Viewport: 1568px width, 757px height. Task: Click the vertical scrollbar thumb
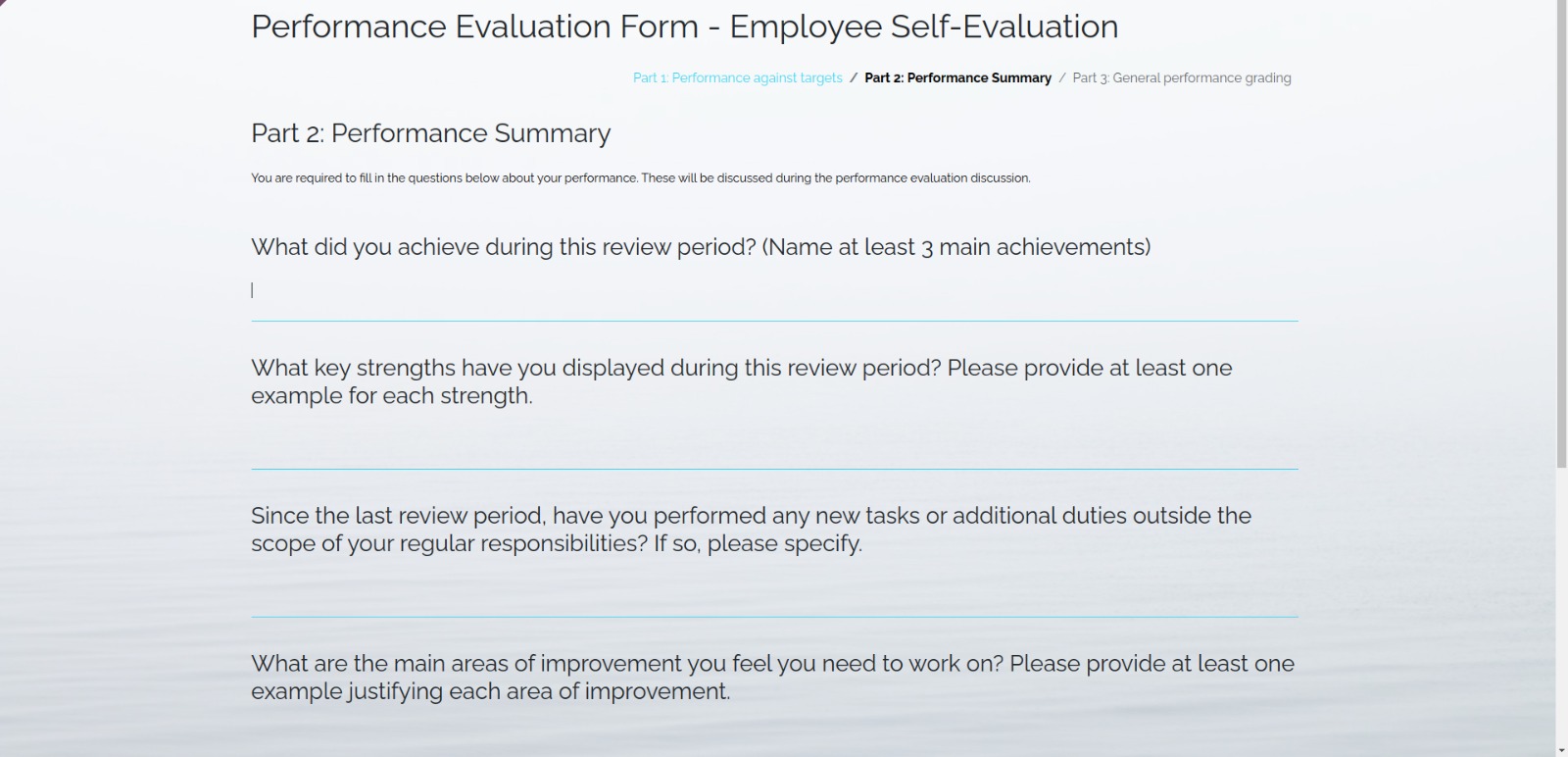pyautogui.click(x=1561, y=234)
